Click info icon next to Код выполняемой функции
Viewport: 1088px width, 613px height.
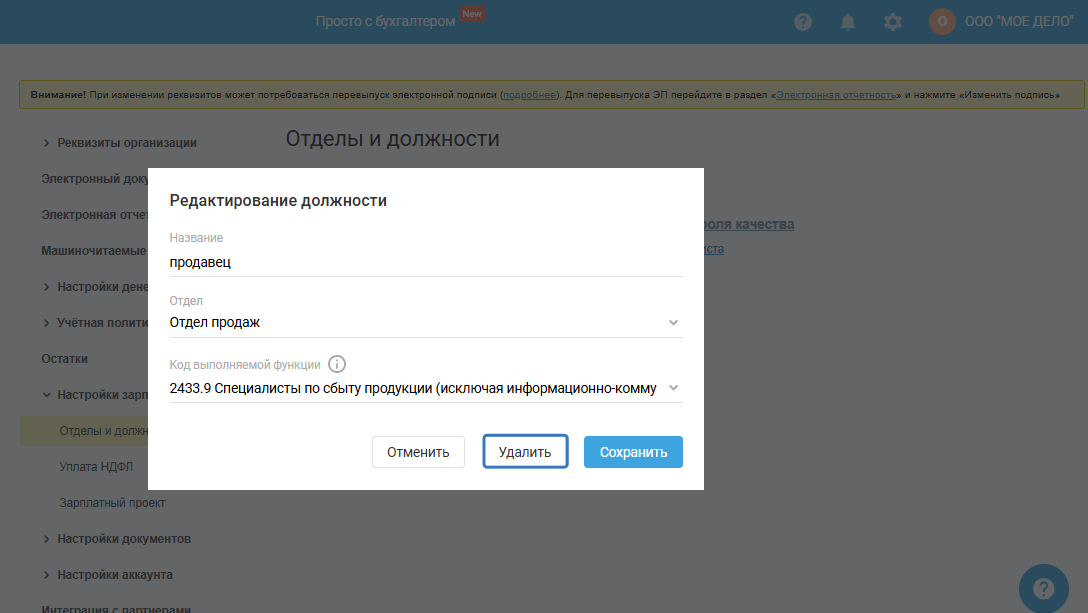tap(337, 364)
